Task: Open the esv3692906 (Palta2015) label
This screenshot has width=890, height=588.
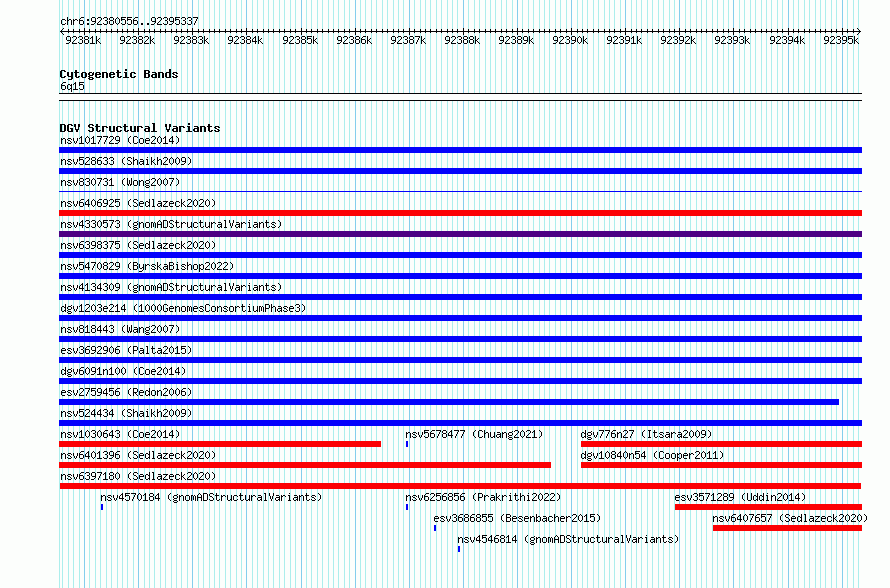Action: click(126, 350)
